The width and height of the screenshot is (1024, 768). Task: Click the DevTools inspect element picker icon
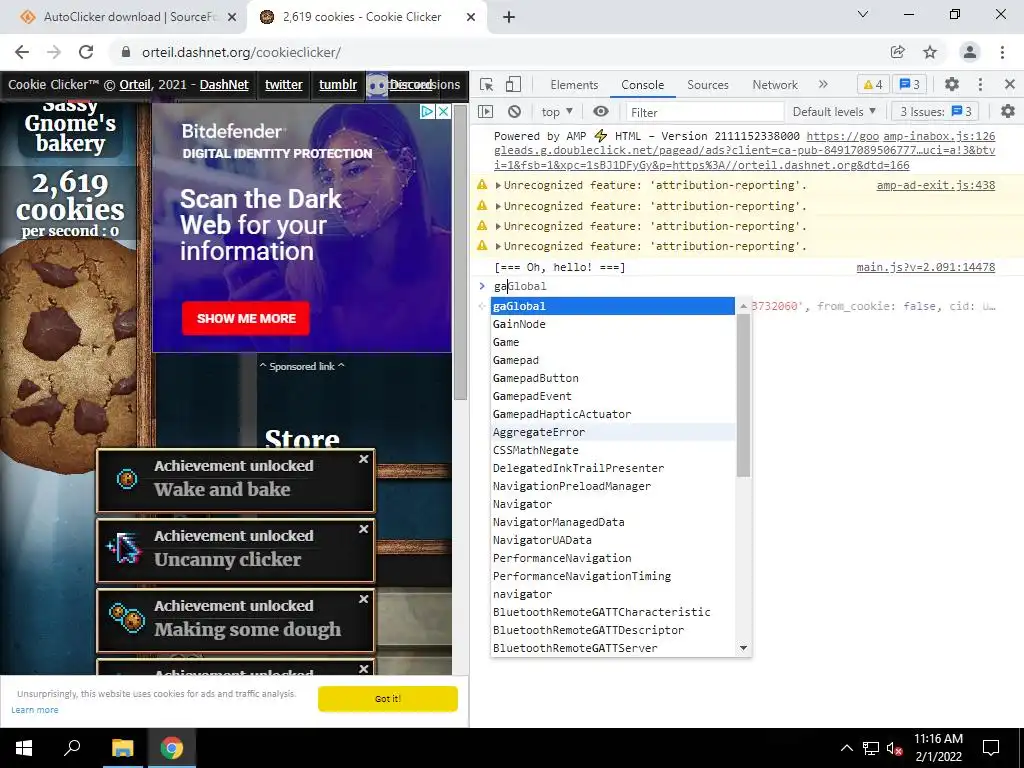(x=487, y=84)
